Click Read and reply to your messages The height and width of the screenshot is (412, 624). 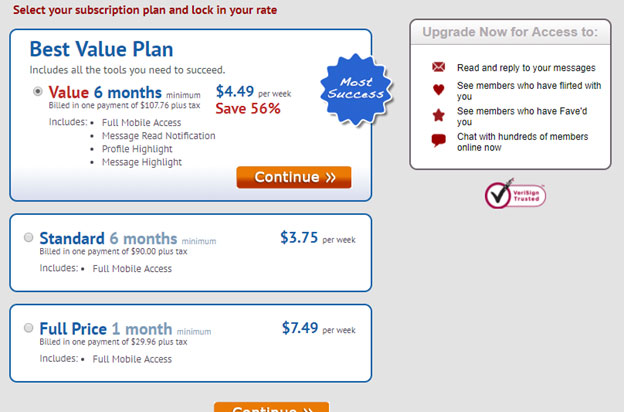[x=526, y=68]
